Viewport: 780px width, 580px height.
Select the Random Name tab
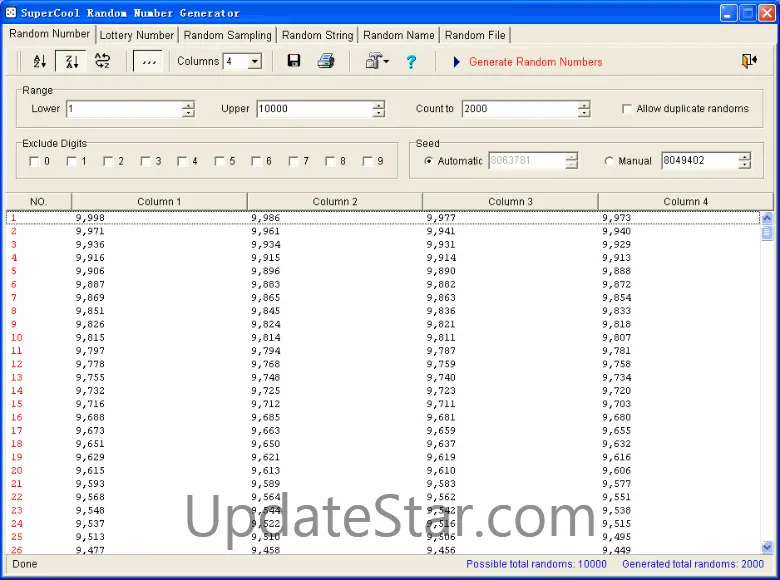point(398,35)
